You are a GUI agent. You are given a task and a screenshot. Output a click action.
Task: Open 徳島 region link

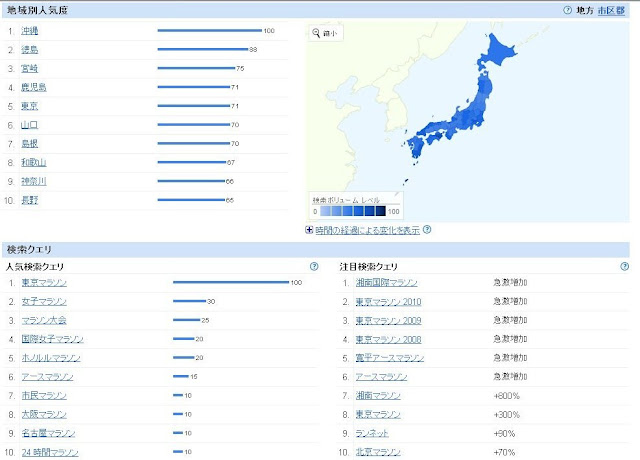(29, 49)
